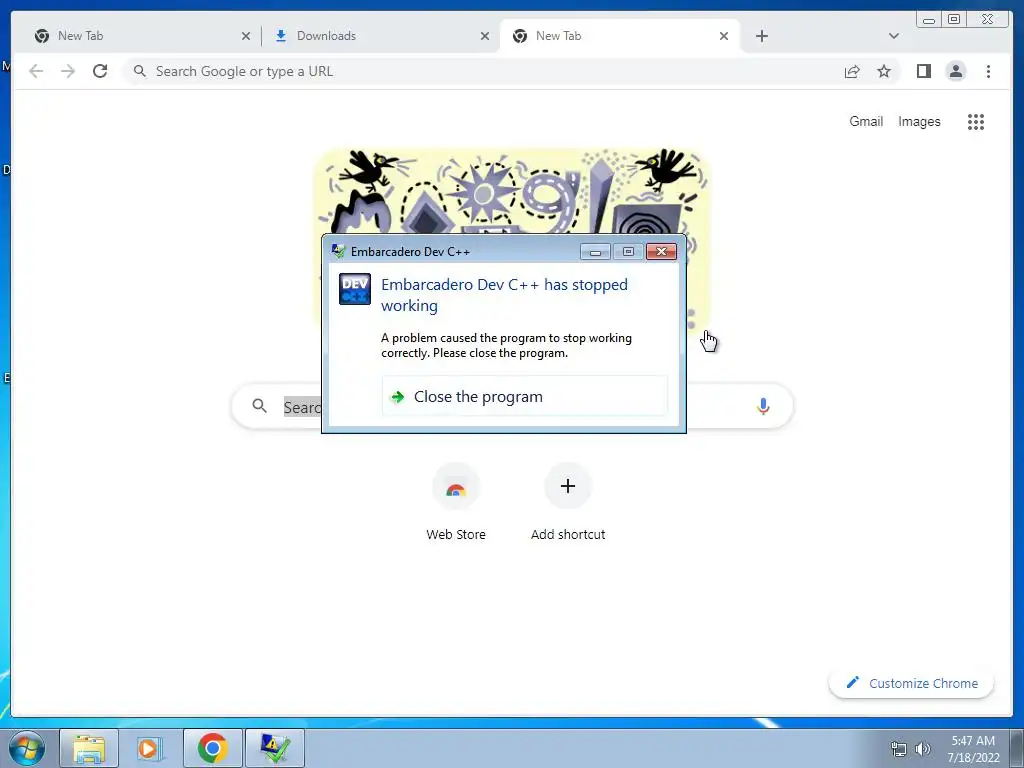Focus the Chrome address bar

[x=483, y=71]
